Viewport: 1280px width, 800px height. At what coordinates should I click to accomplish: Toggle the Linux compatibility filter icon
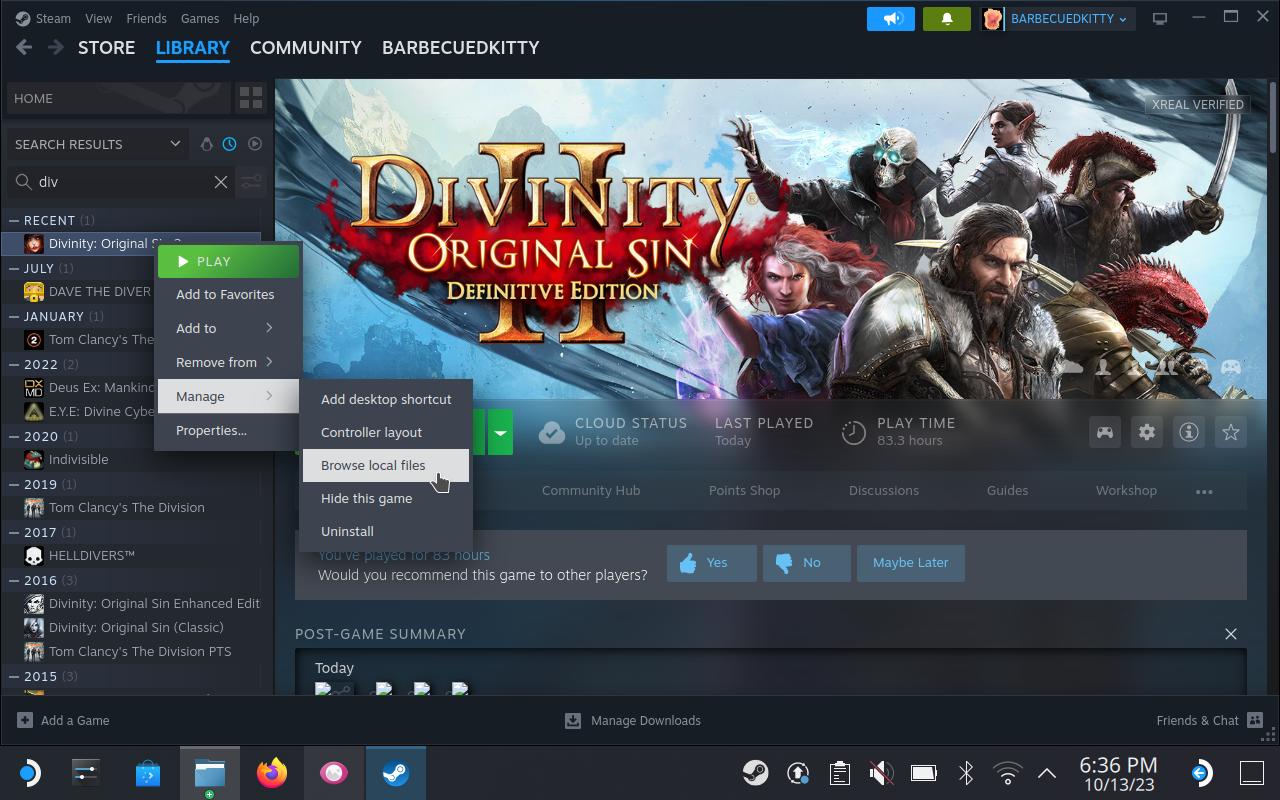pos(206,143)
